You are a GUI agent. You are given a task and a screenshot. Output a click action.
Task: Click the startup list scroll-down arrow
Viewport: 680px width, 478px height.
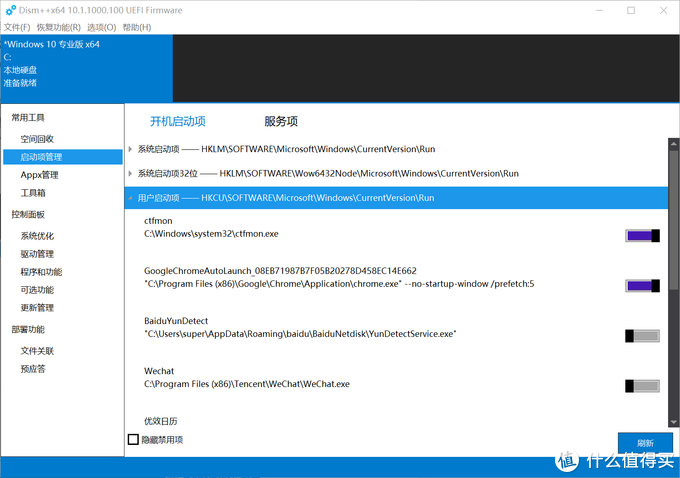[673, 422]
